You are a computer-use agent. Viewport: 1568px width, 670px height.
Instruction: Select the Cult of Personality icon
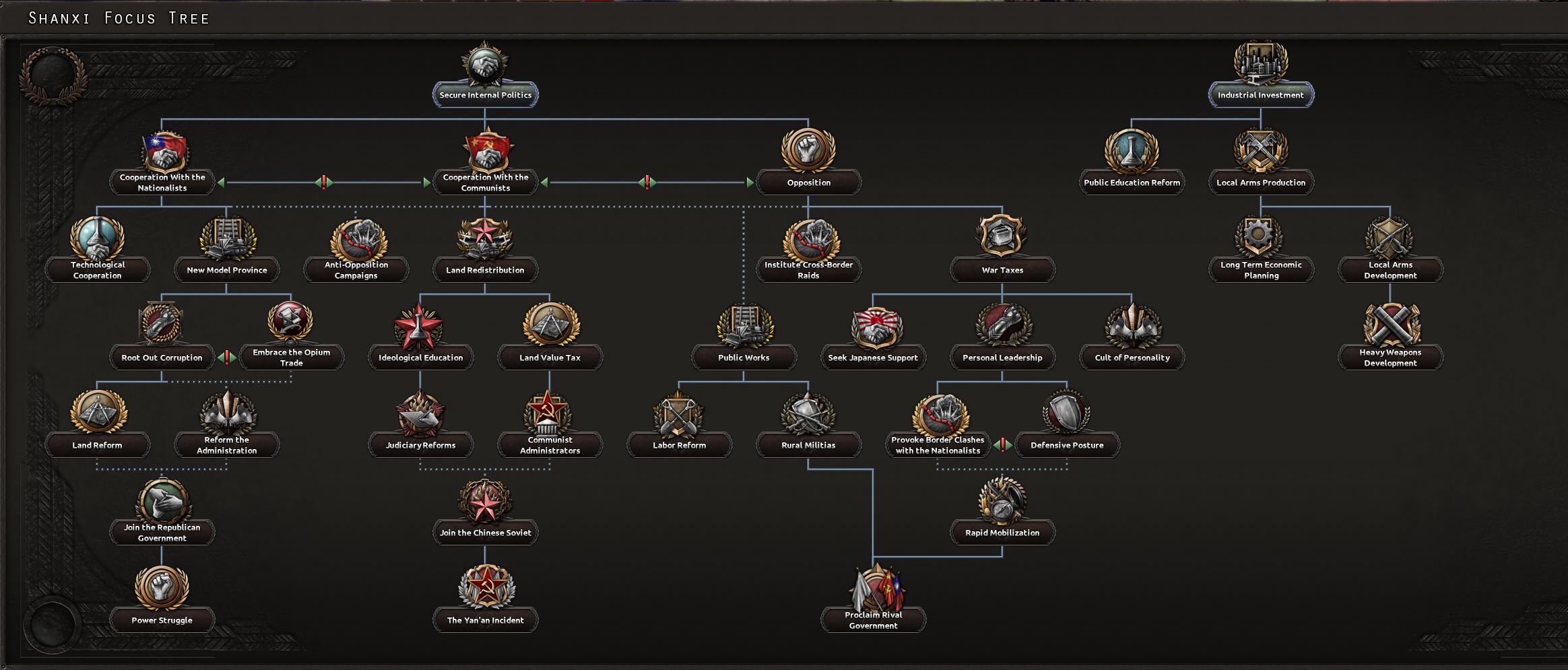1132,326
